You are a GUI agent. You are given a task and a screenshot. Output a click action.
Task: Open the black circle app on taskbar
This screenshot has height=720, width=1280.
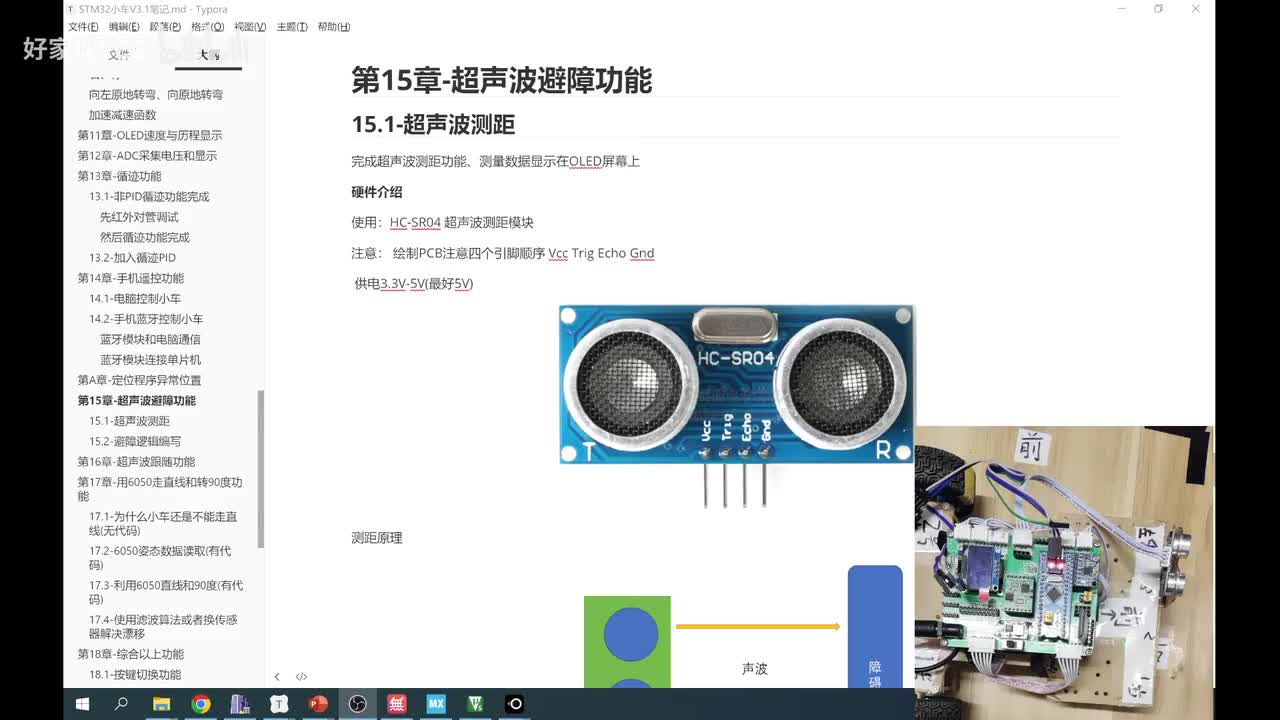[514, 704]
